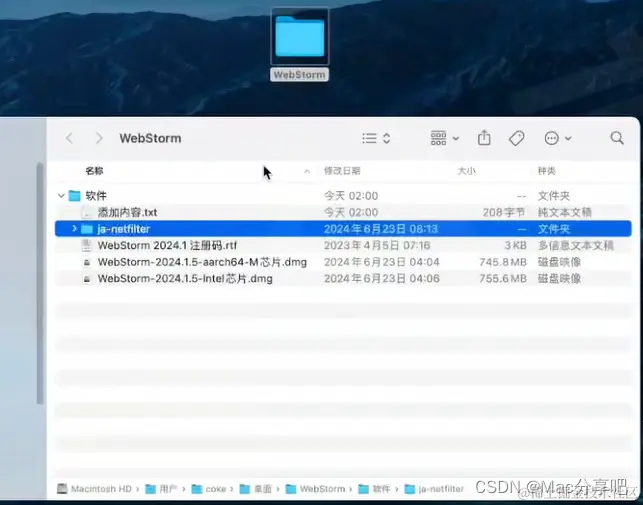This screenshot has height=505, width=643.
Task: Click the 745.8 MB size cell
Action: [503, 262]
